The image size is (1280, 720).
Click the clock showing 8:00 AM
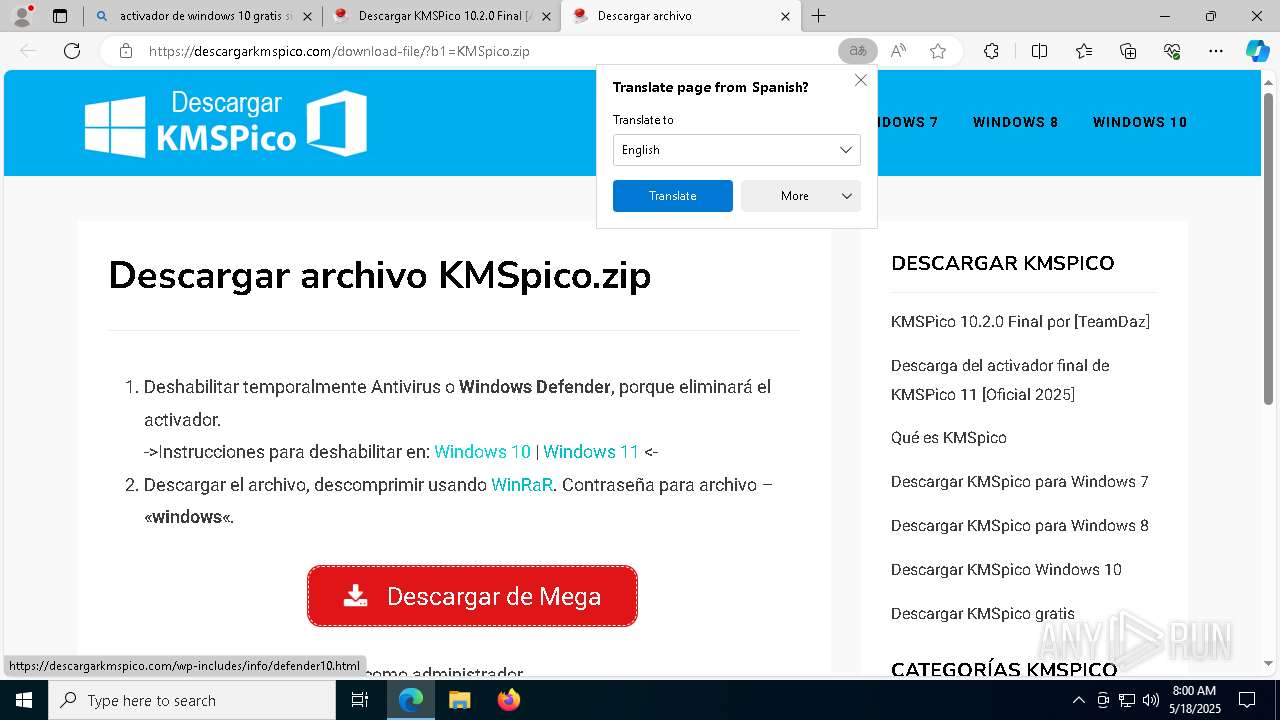click(x=1193, y=700)
